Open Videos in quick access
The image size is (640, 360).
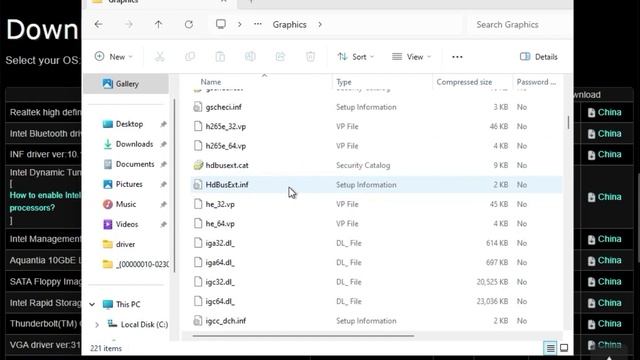click(x=127, y=224)
